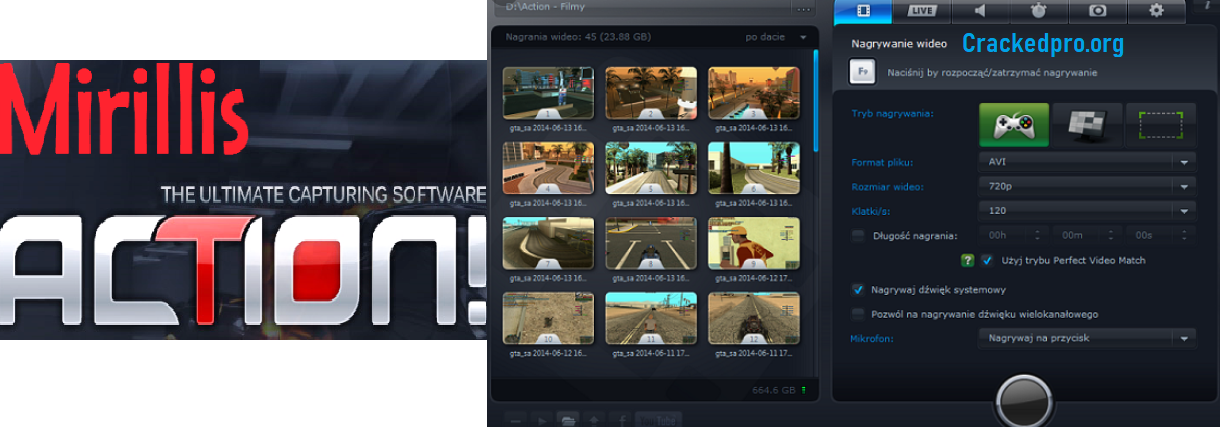The height and width of the screenshot is (427, 1220).
Task: Toggle 'Użyj trybu Perfect Video Match' checkbox
Action: coord(987,260)
